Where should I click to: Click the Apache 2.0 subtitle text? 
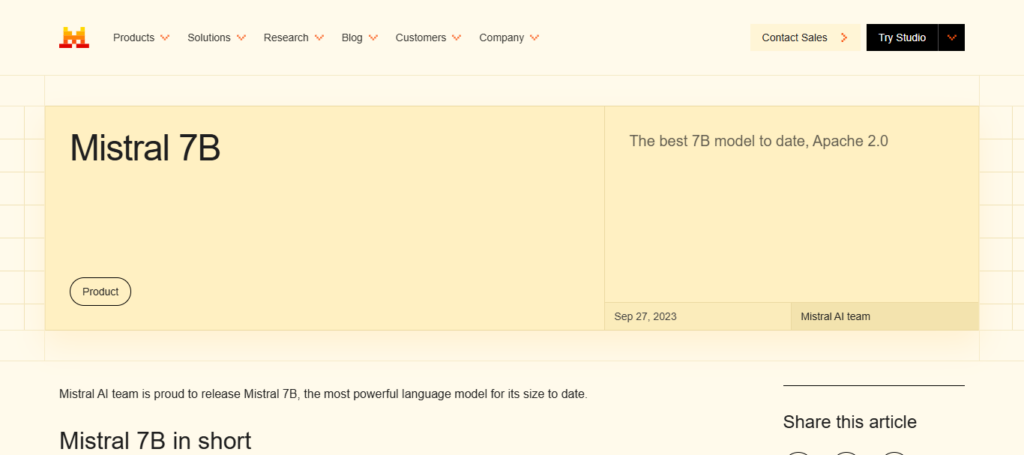tap(758, 141)
